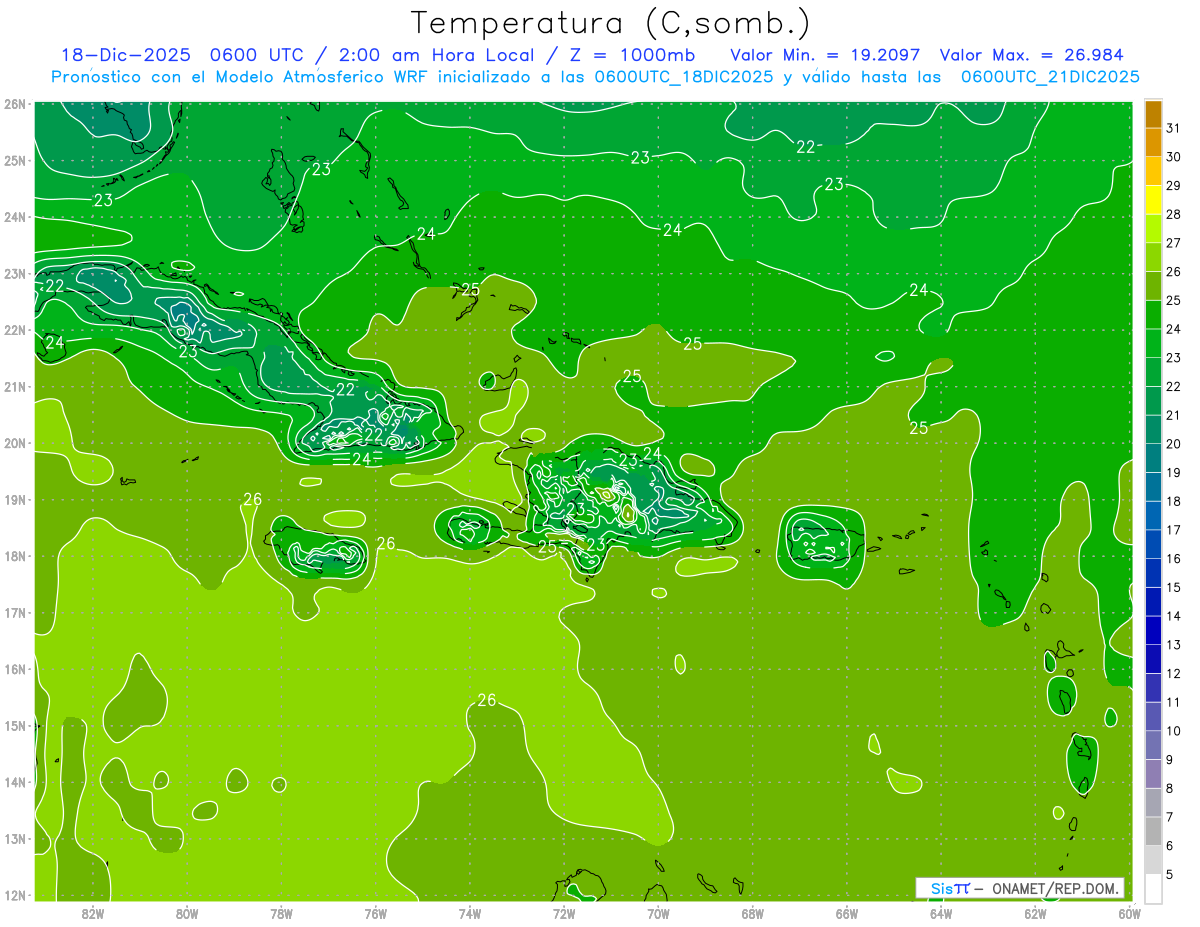
Task: Select the '0600UTC_21DIC2025' valid-until timestamp
Action: point(1050,77)
